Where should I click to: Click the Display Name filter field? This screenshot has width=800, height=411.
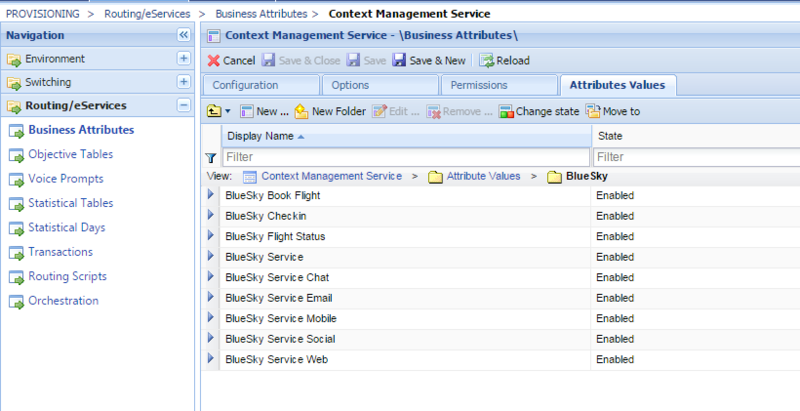[x=406, y=157]
